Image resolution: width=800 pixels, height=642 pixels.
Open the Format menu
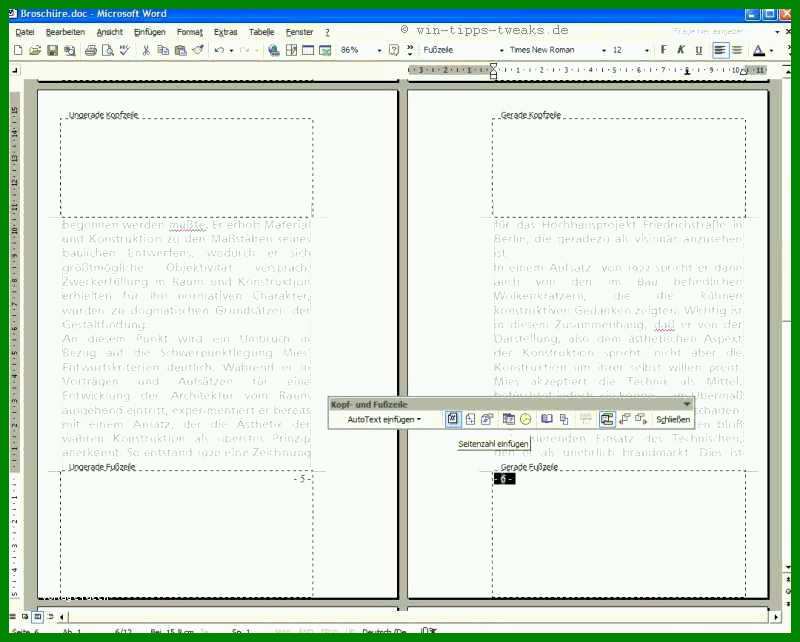pyautogui.click(x=190, y=32)
